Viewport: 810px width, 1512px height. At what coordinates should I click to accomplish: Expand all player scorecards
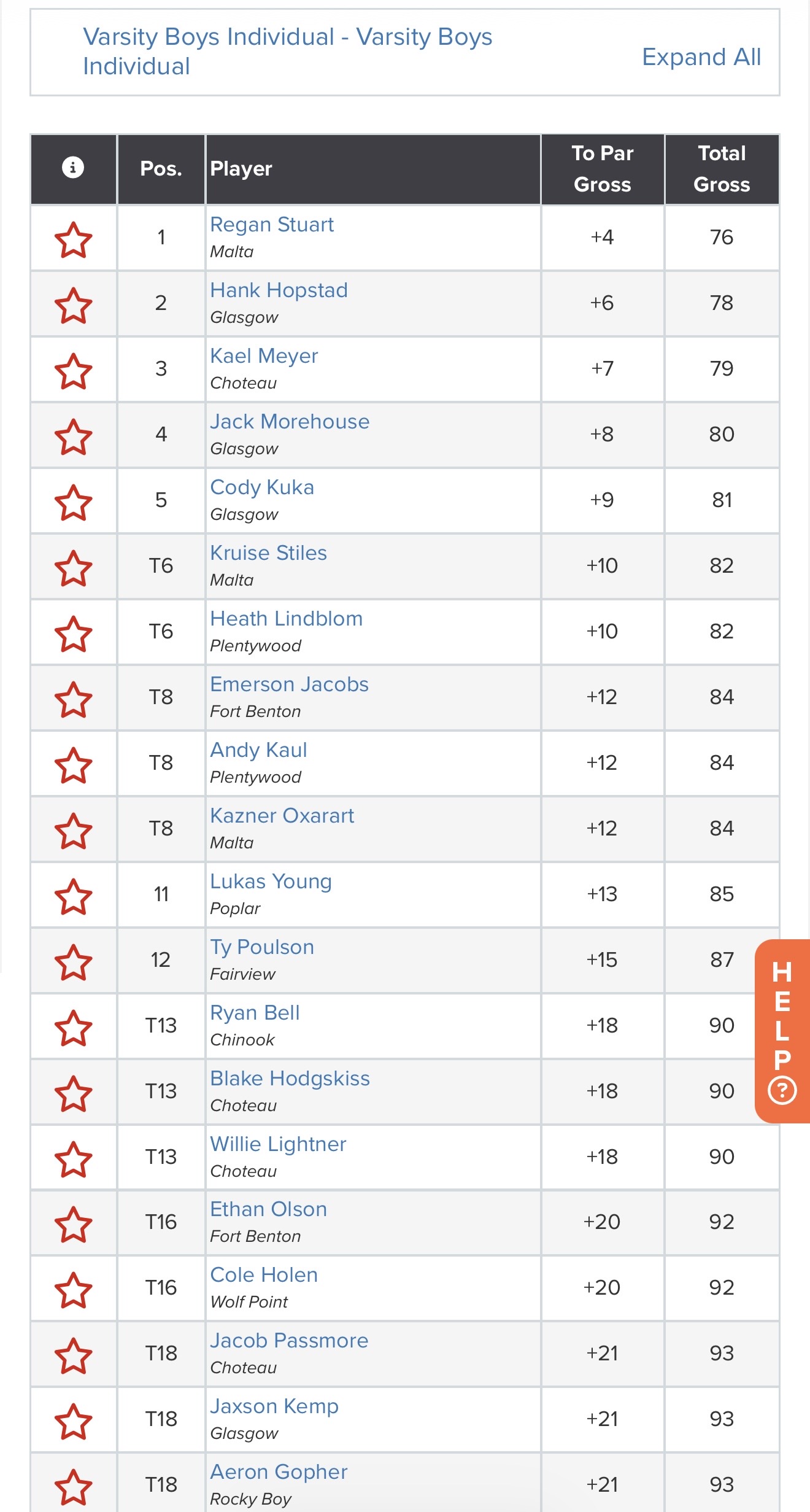coord(701,57)
